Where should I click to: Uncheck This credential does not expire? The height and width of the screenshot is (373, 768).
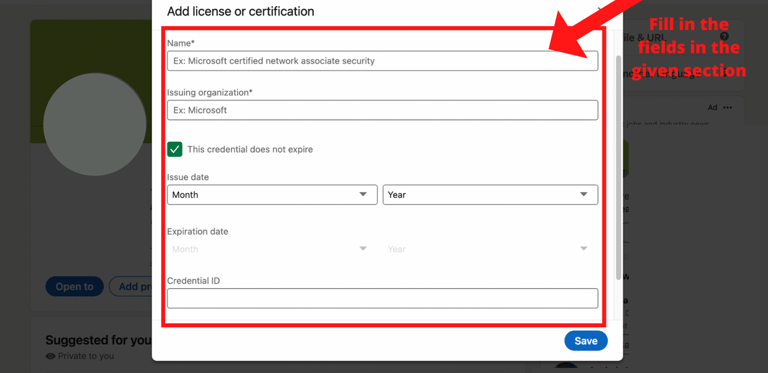[174, 149]
